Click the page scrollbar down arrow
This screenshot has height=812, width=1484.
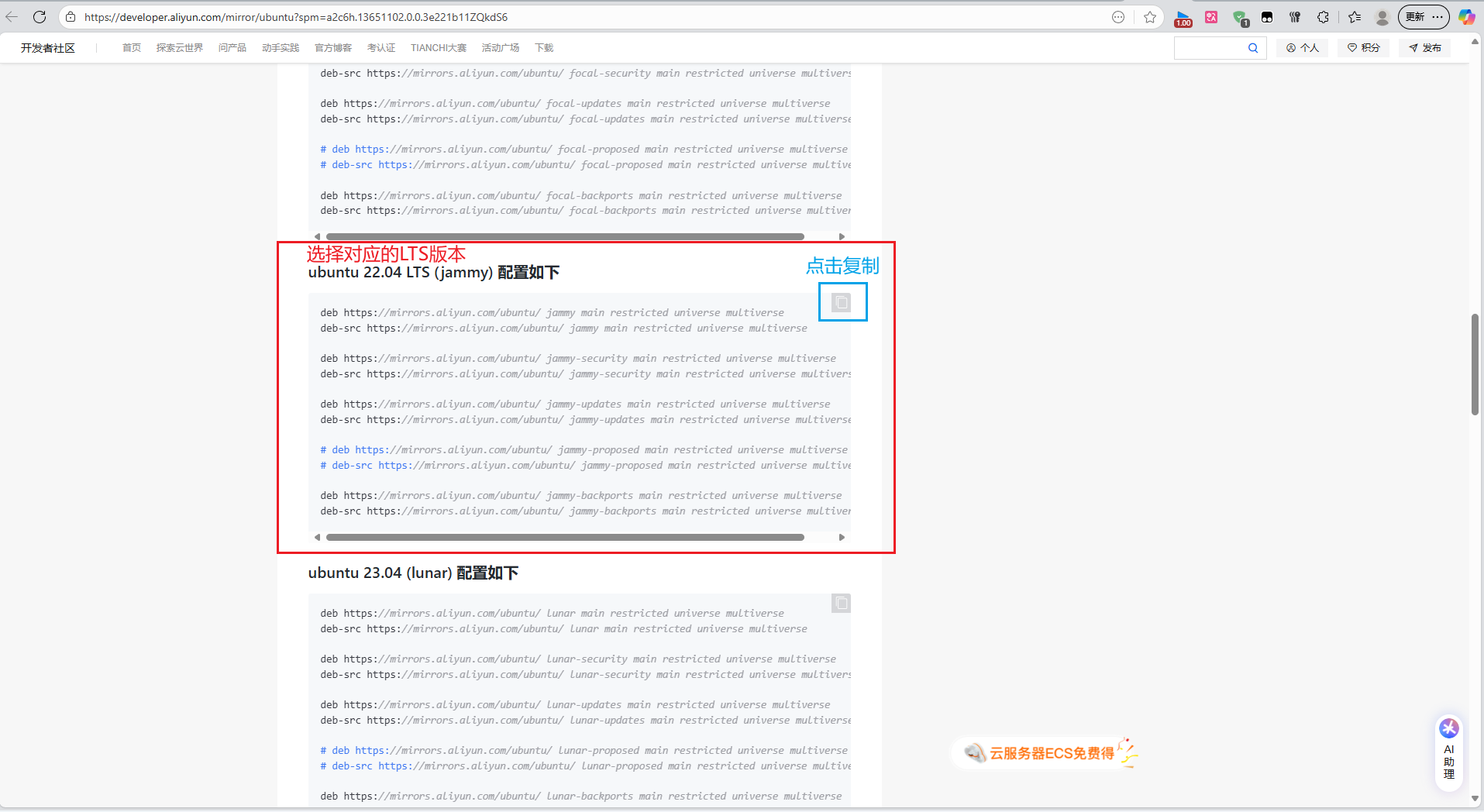click(x=1475, y=799)
